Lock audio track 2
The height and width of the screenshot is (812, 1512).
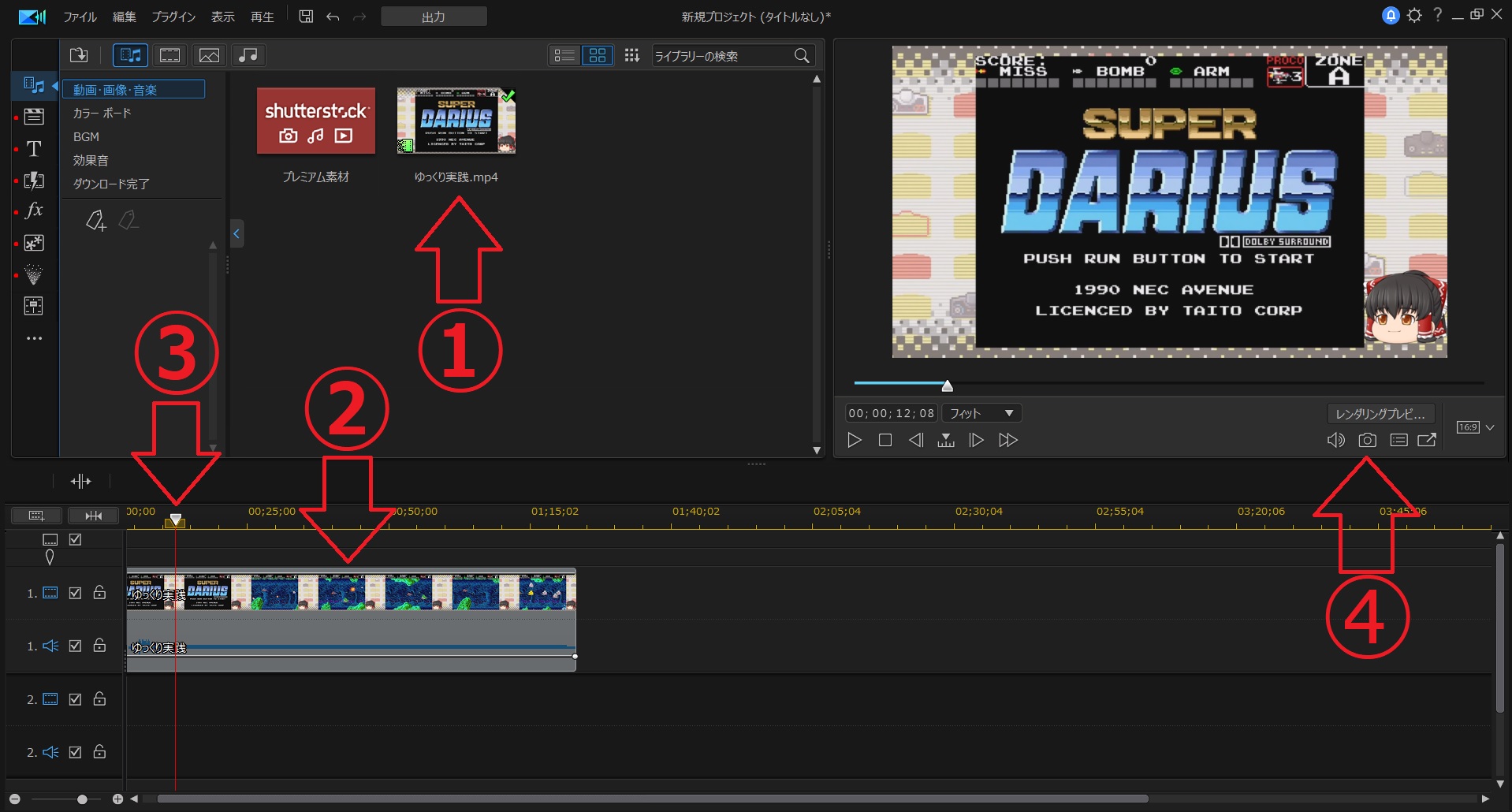pyautogui.click(x=99, y=751)
